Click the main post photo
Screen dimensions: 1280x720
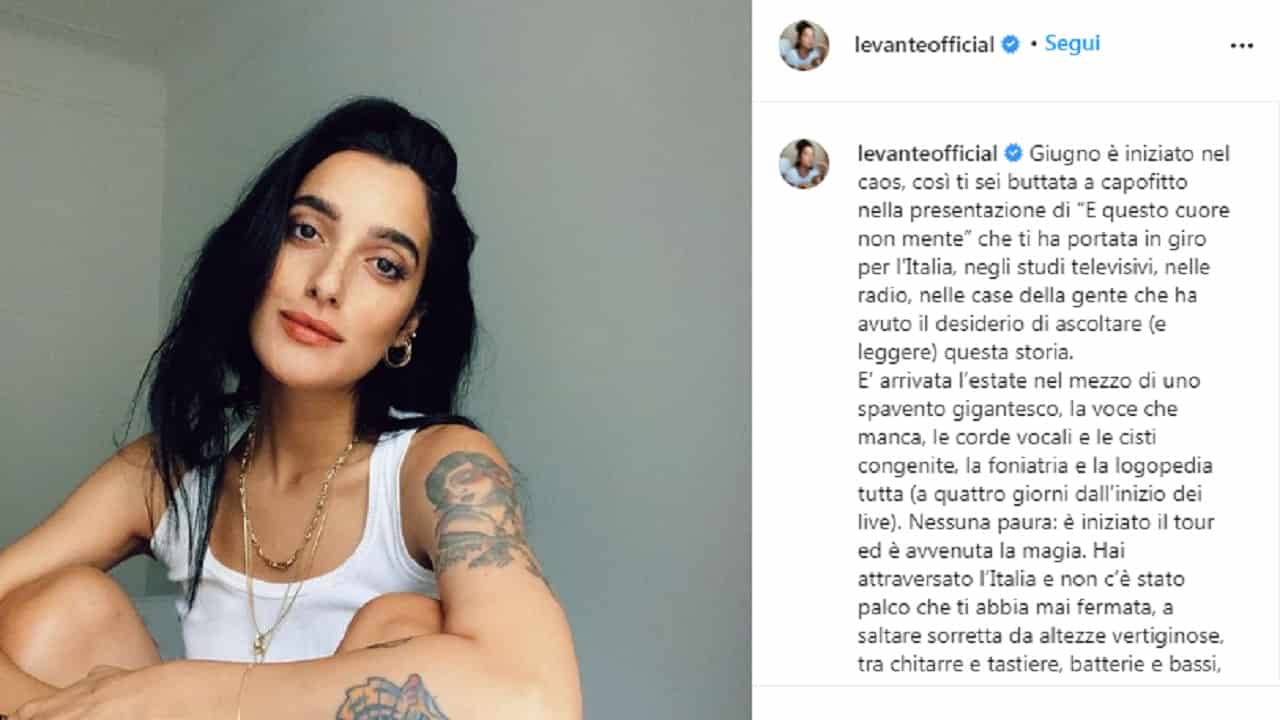pyautogui.click(x=376, y=360)
